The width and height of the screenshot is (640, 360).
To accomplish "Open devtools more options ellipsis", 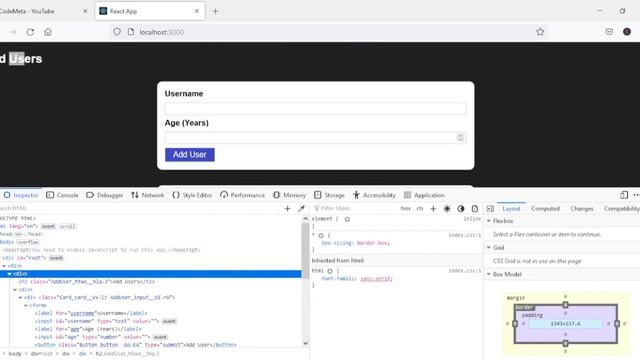I will [636, 195].
